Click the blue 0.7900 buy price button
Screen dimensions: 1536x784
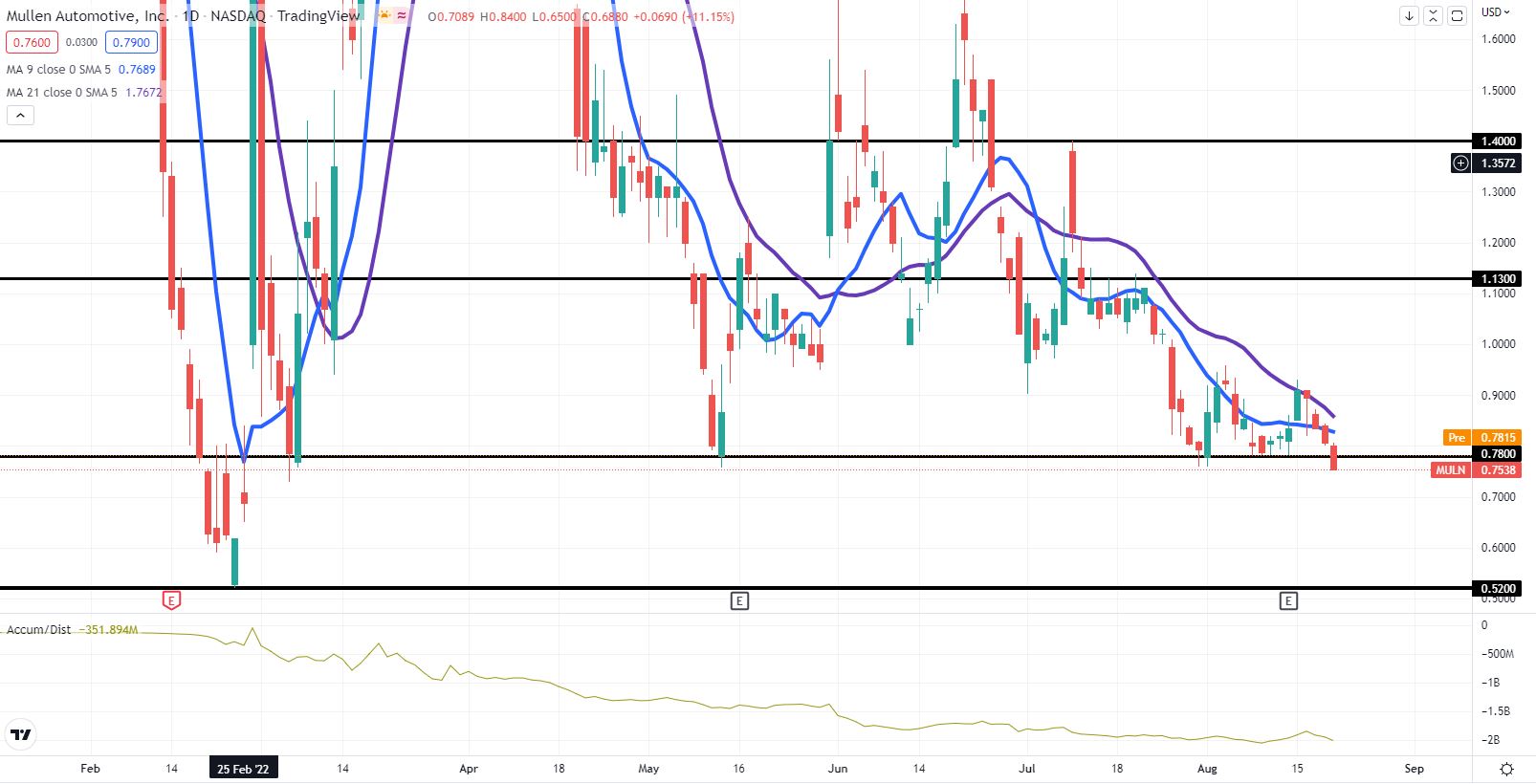[131, 42]
